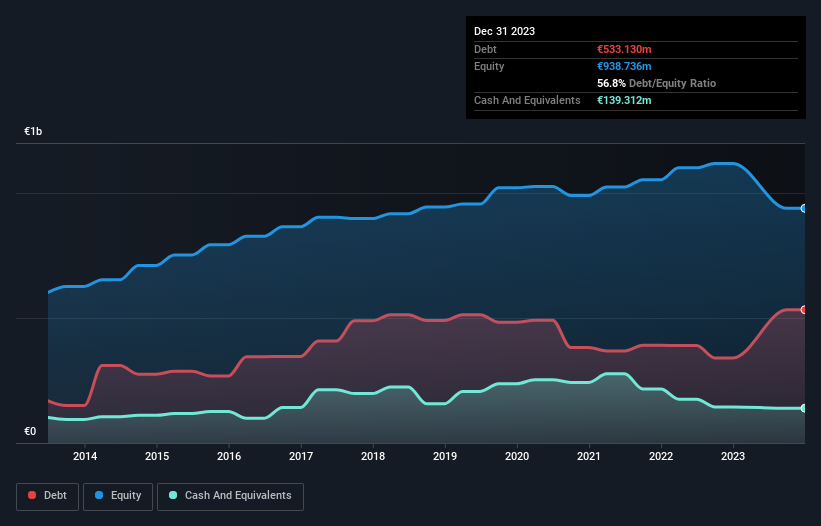This screenshot has height=526, width=821.
Task: Click the red Debt endpoint marker
Action: pyautogui.click(x=804, y=310)
